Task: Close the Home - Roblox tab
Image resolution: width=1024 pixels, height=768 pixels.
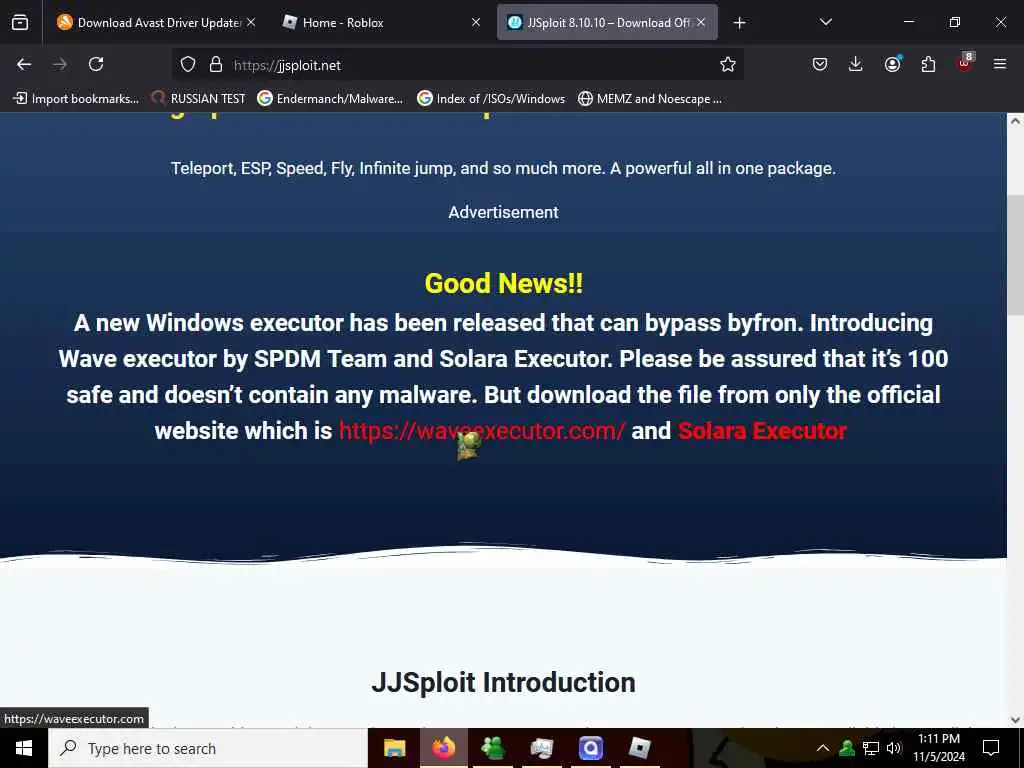Action: click(x=476, y=22)
